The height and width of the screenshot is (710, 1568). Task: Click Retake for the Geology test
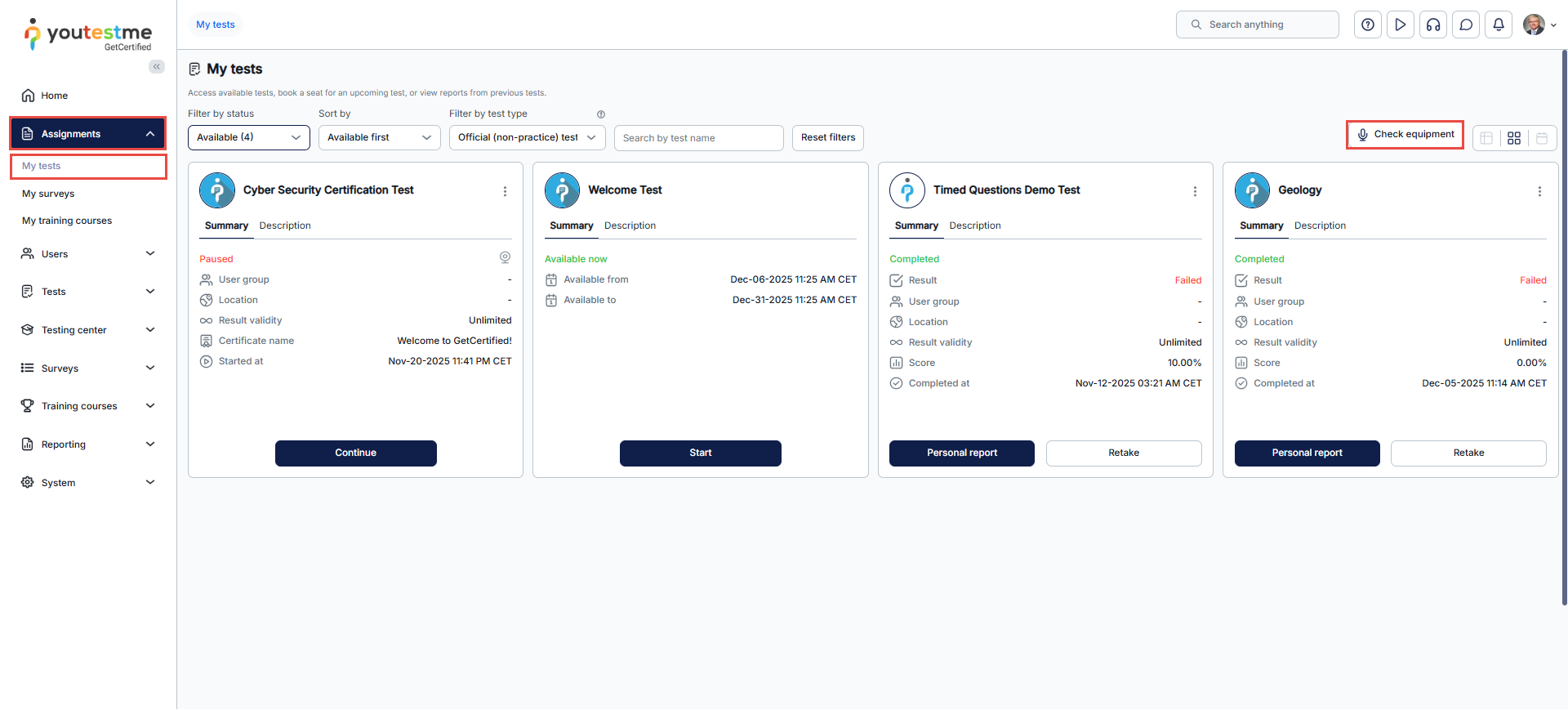pyautogui.click(x=1468, y=453)
